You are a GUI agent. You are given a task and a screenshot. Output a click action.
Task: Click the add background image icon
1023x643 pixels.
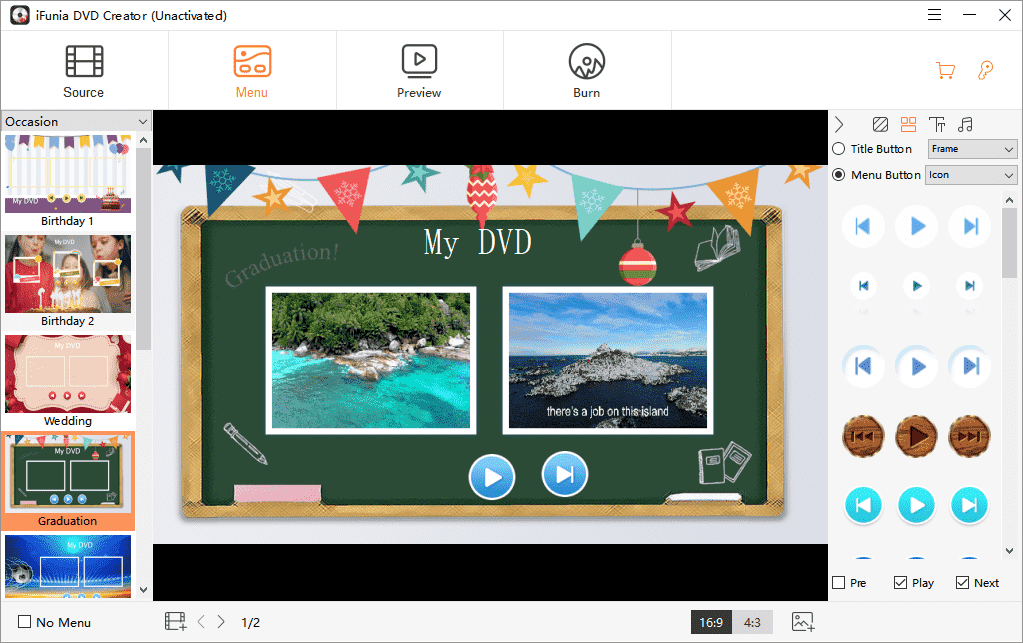point(803,622)
